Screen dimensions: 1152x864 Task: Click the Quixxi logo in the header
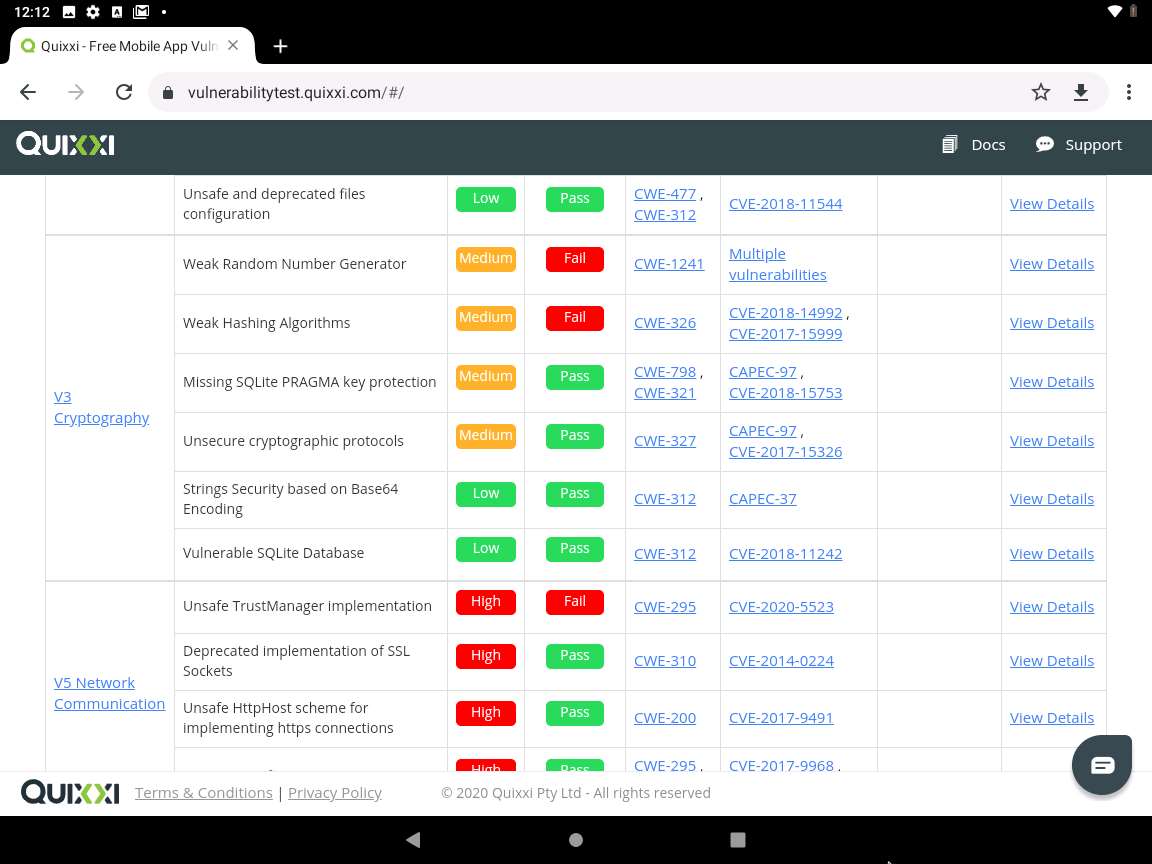click(x=64, y=144)
